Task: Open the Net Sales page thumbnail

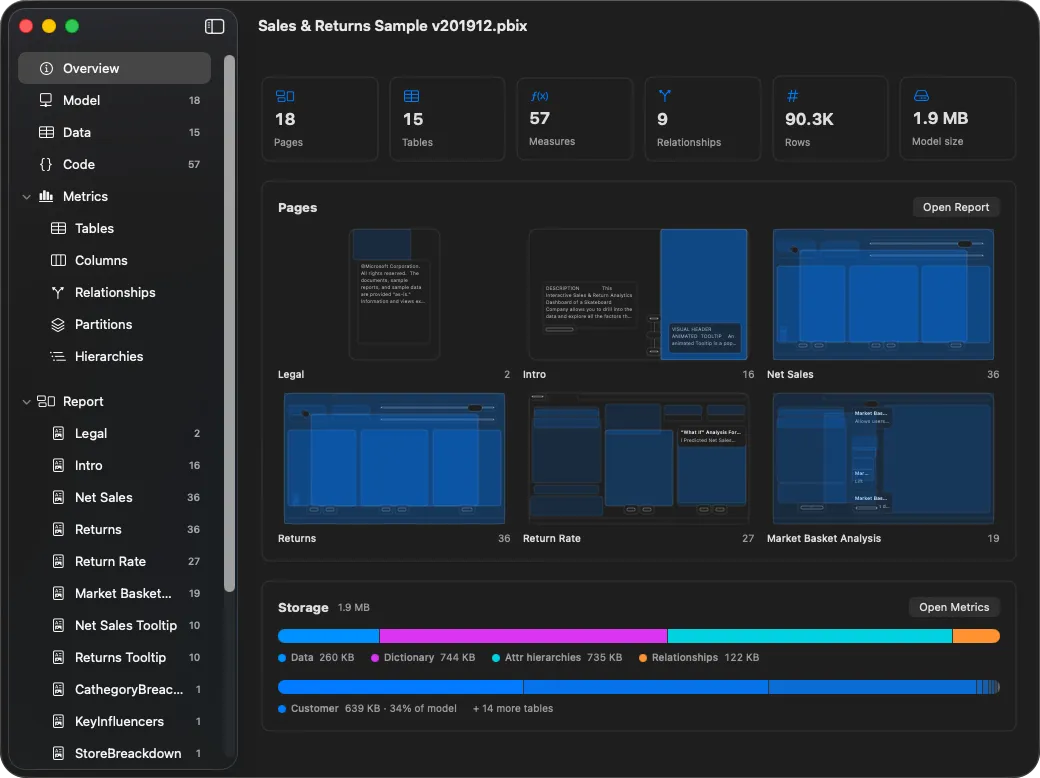Action: [x=883, y=294]
